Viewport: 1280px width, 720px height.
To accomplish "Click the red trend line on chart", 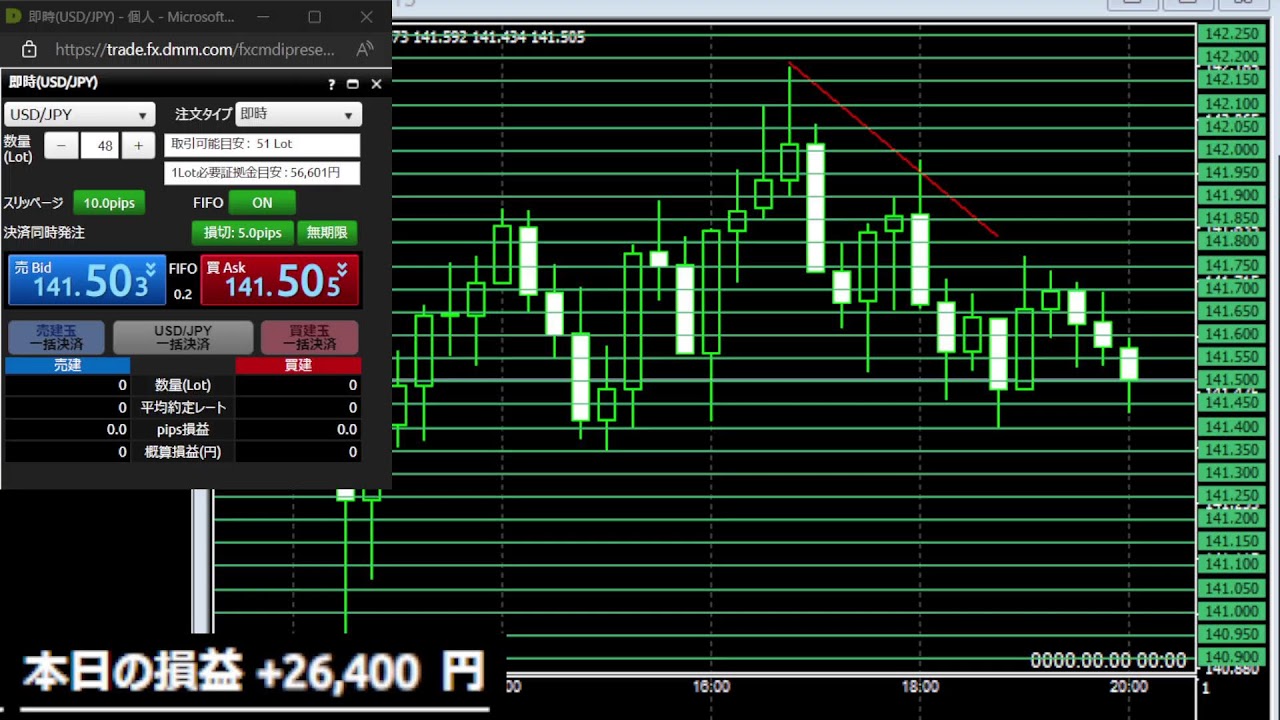I will 893,150.
